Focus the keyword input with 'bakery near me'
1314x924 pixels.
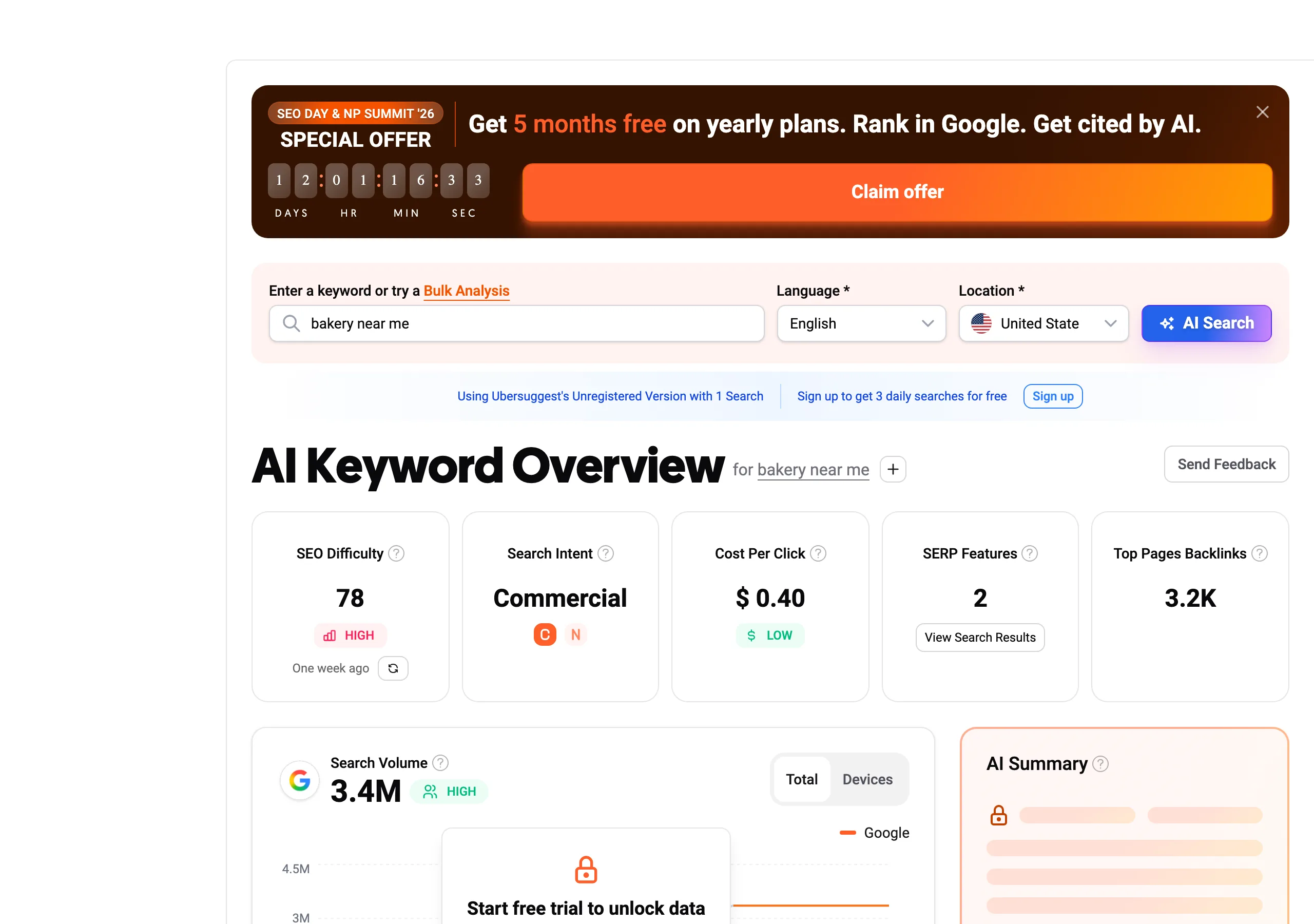pyautogui.click(x=516, y=323)
